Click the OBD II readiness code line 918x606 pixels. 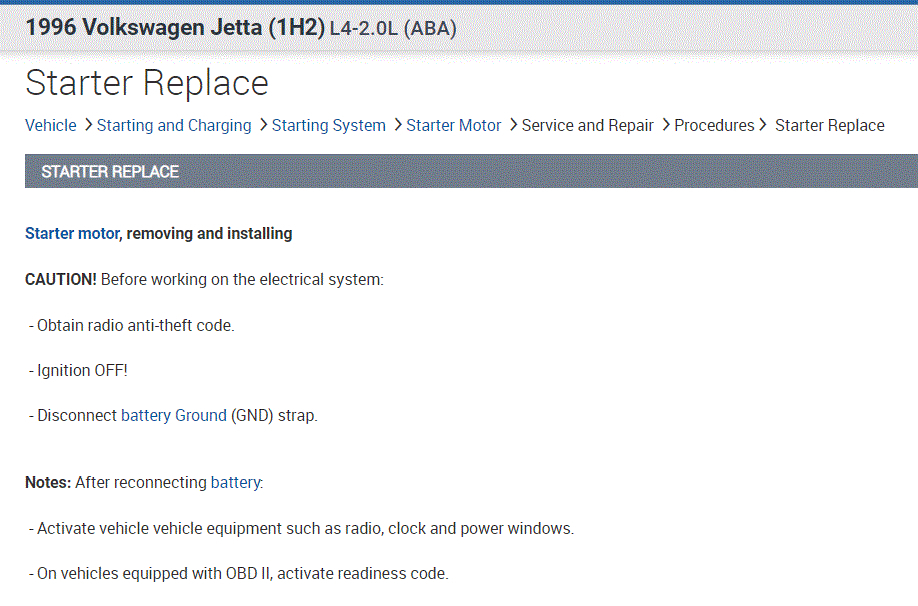[x=238, y=574]
